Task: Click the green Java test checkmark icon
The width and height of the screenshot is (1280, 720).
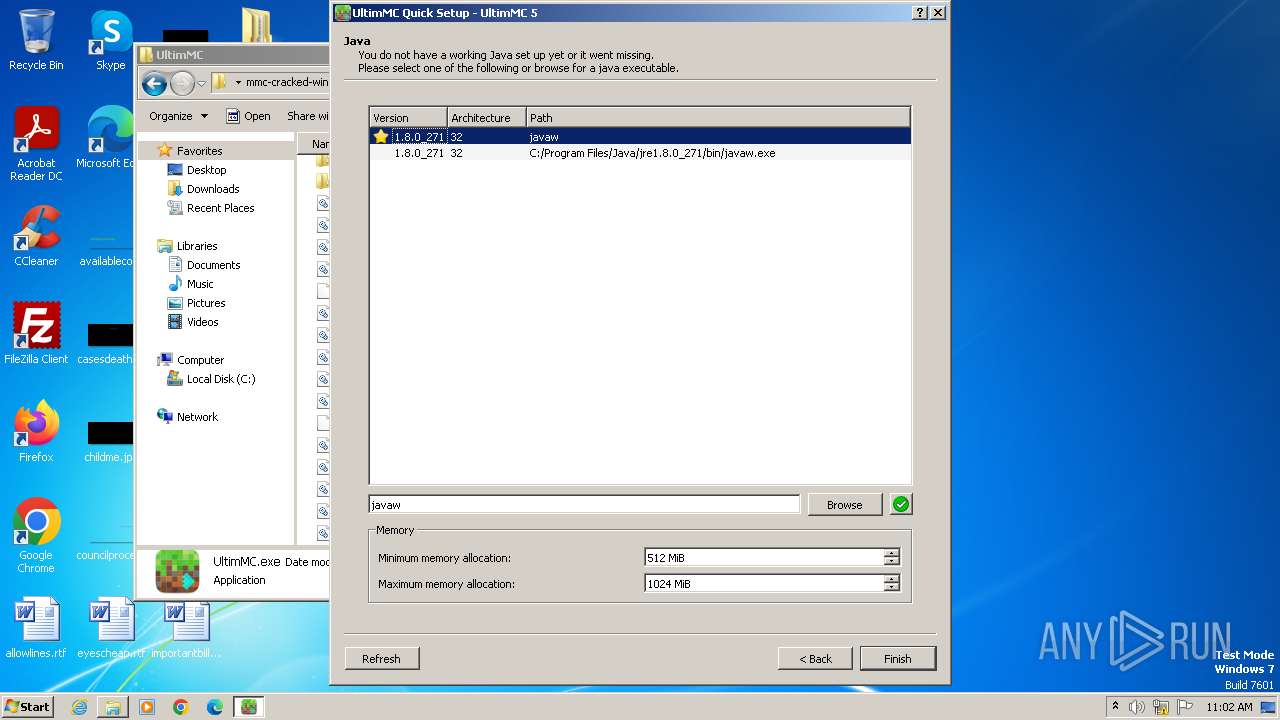Action: tap(901, 505)
